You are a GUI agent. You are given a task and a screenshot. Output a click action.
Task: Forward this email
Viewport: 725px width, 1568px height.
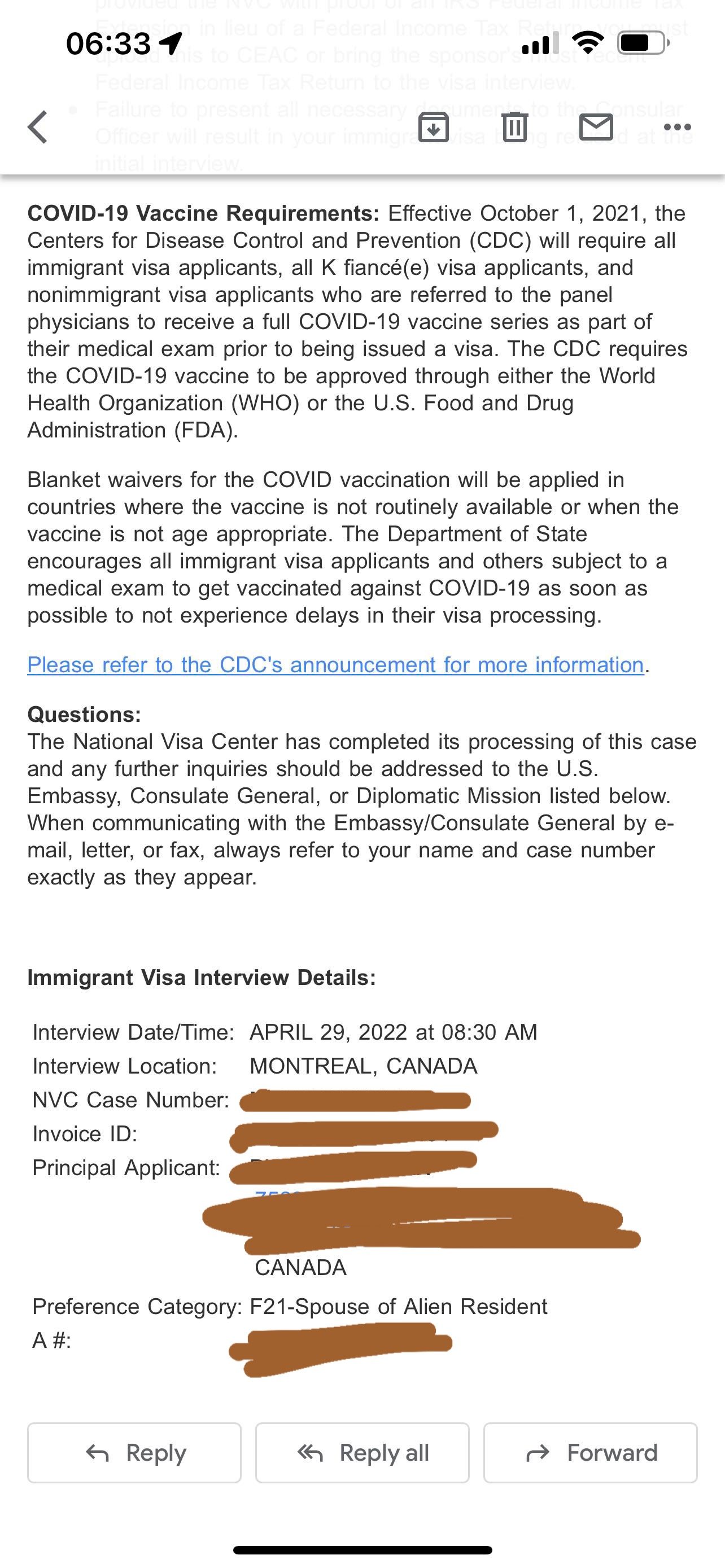pyautogui.click(x=590, y=1453)
